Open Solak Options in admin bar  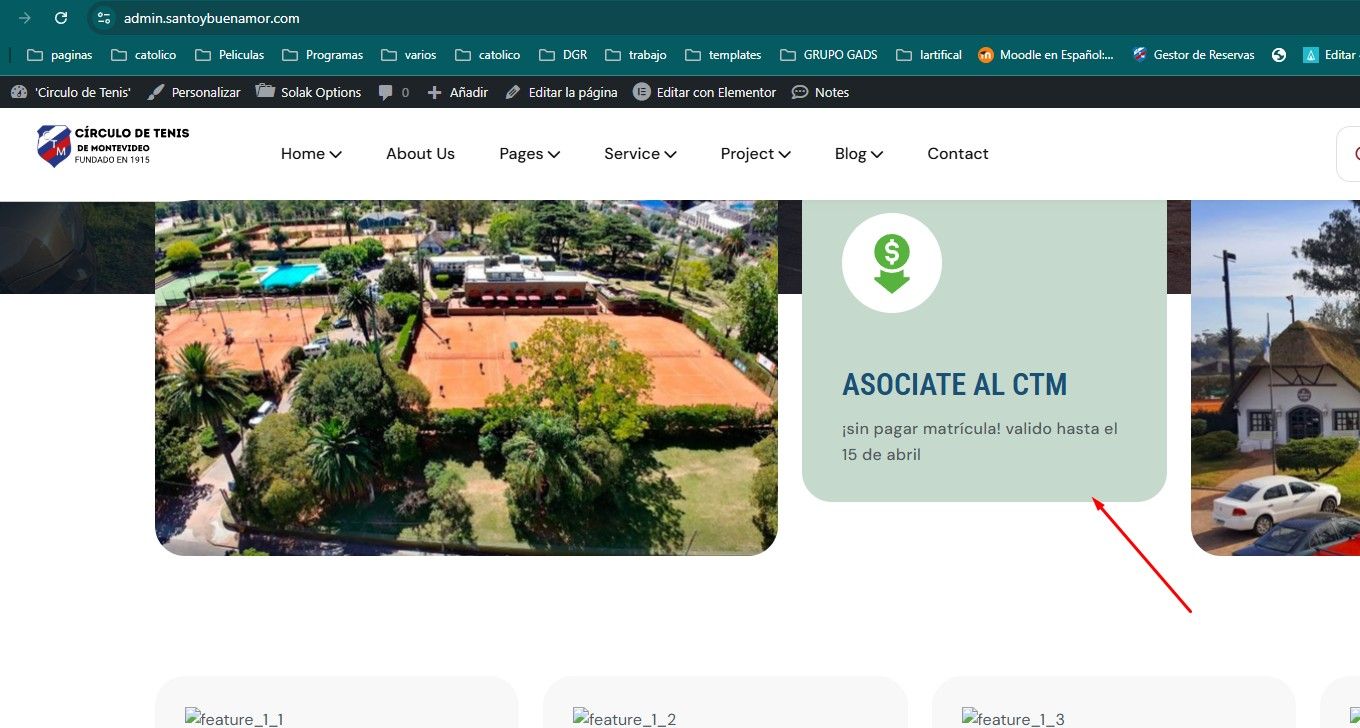308,92
